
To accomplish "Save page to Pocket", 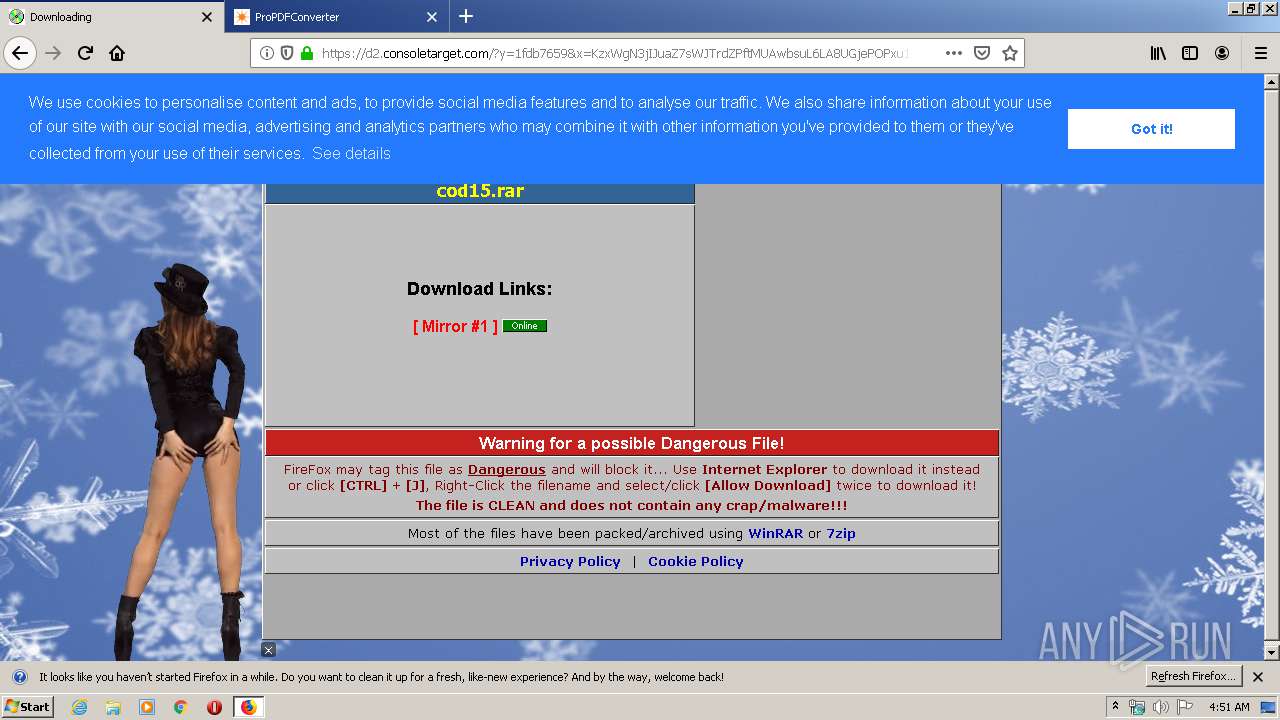I will click(982, 53).
